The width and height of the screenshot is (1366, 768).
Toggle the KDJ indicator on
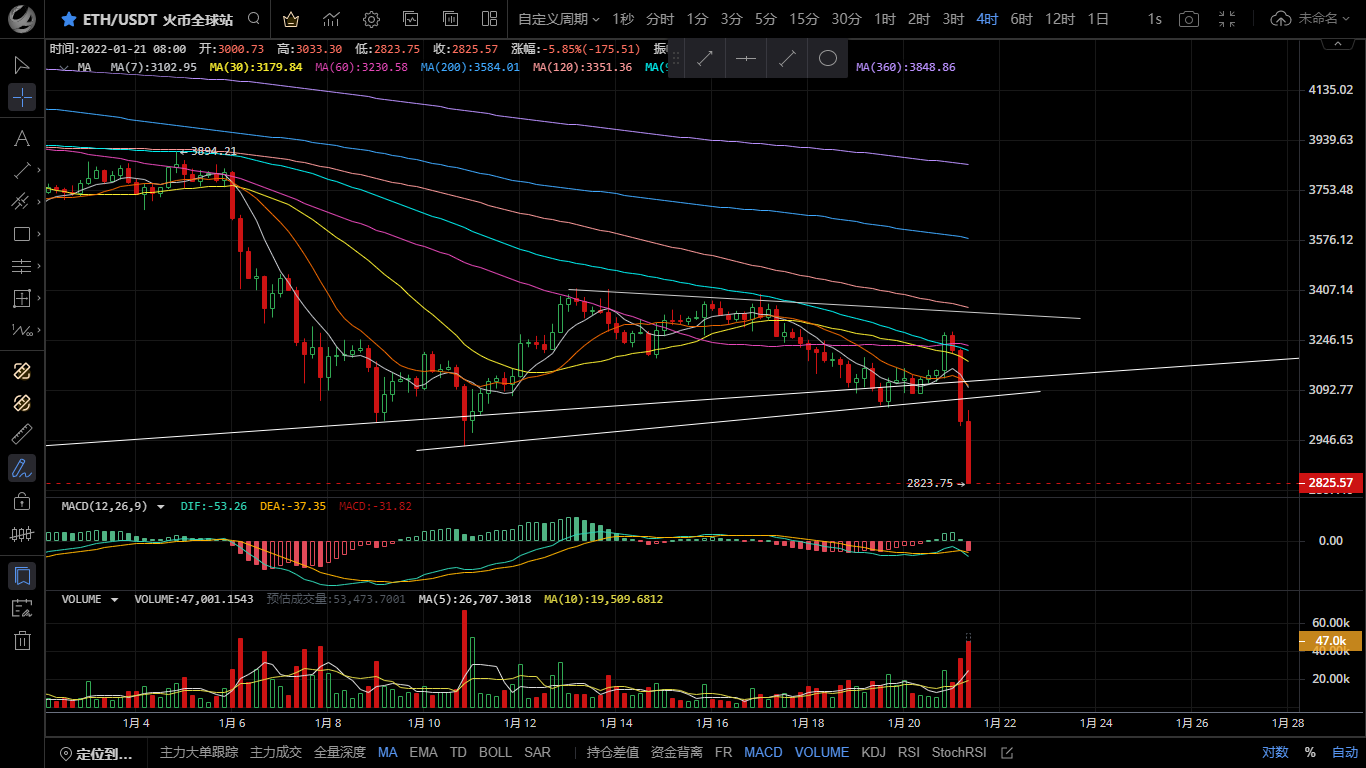point(873,752)
